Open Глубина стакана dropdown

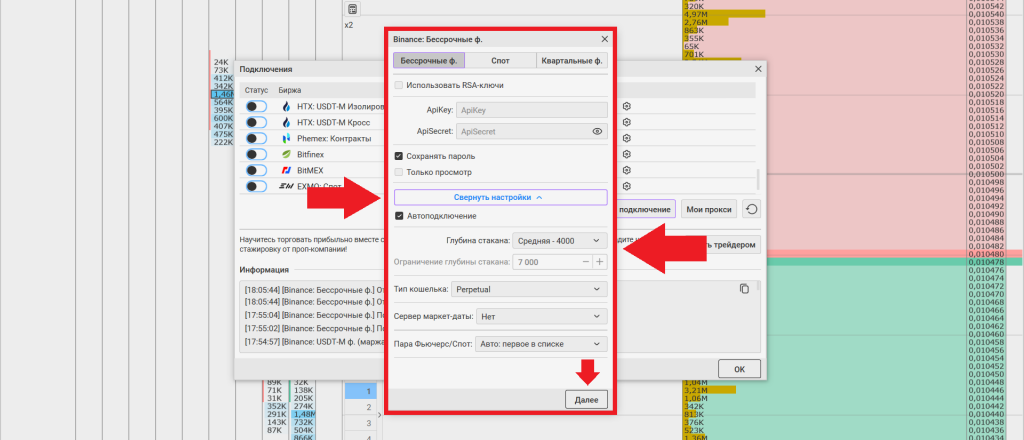click(x=560, y=241)
